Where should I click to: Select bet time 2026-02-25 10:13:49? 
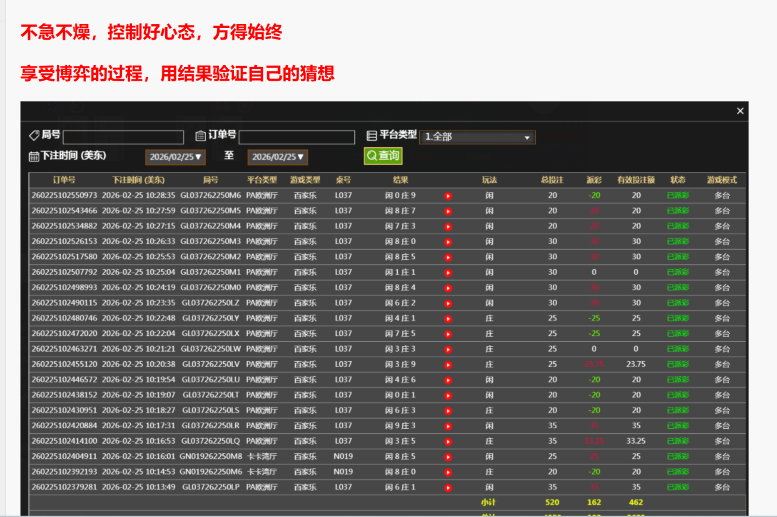click(x=139, y=487)
